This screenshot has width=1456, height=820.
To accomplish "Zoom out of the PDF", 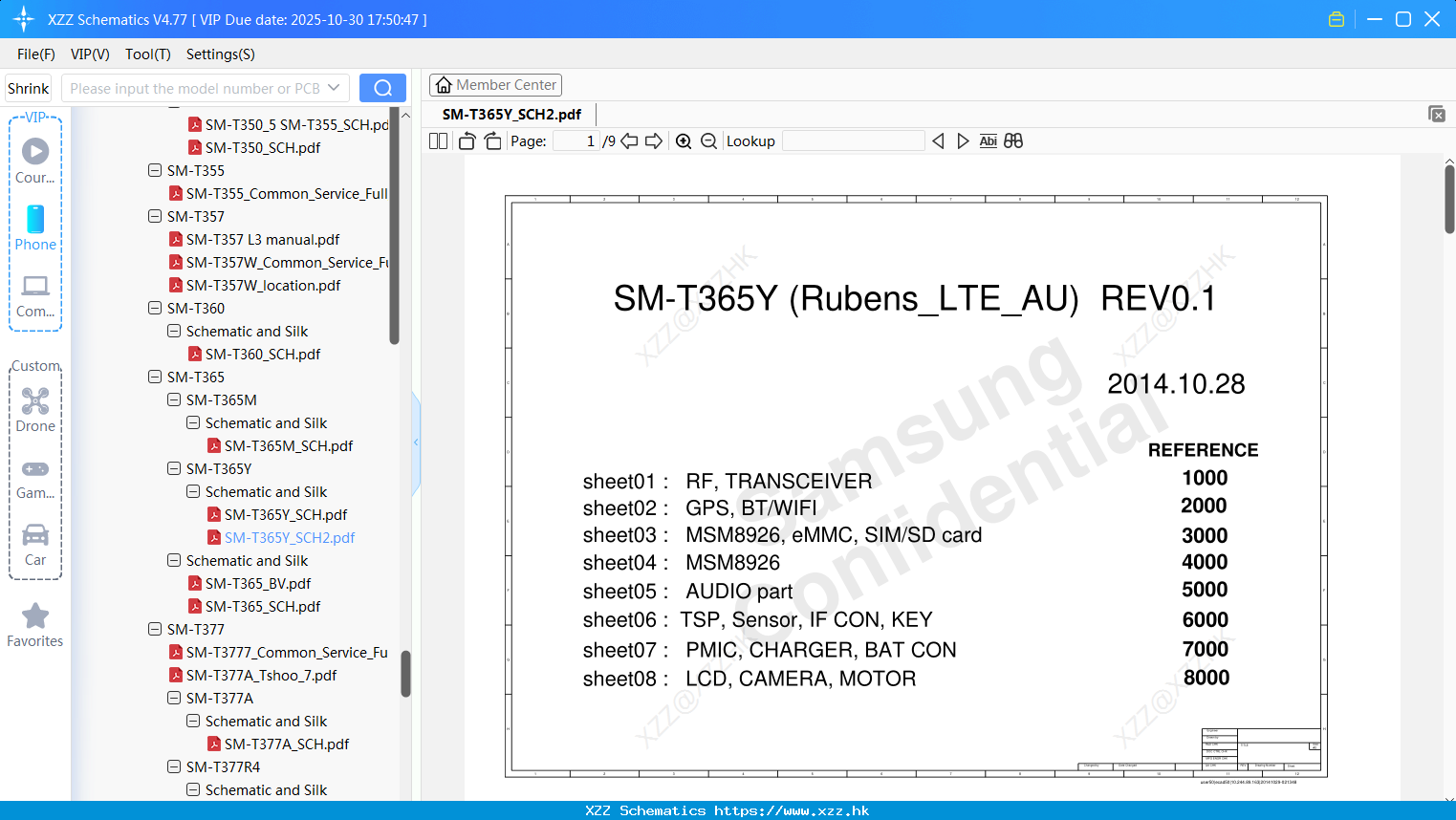I will tap(708, 140).
